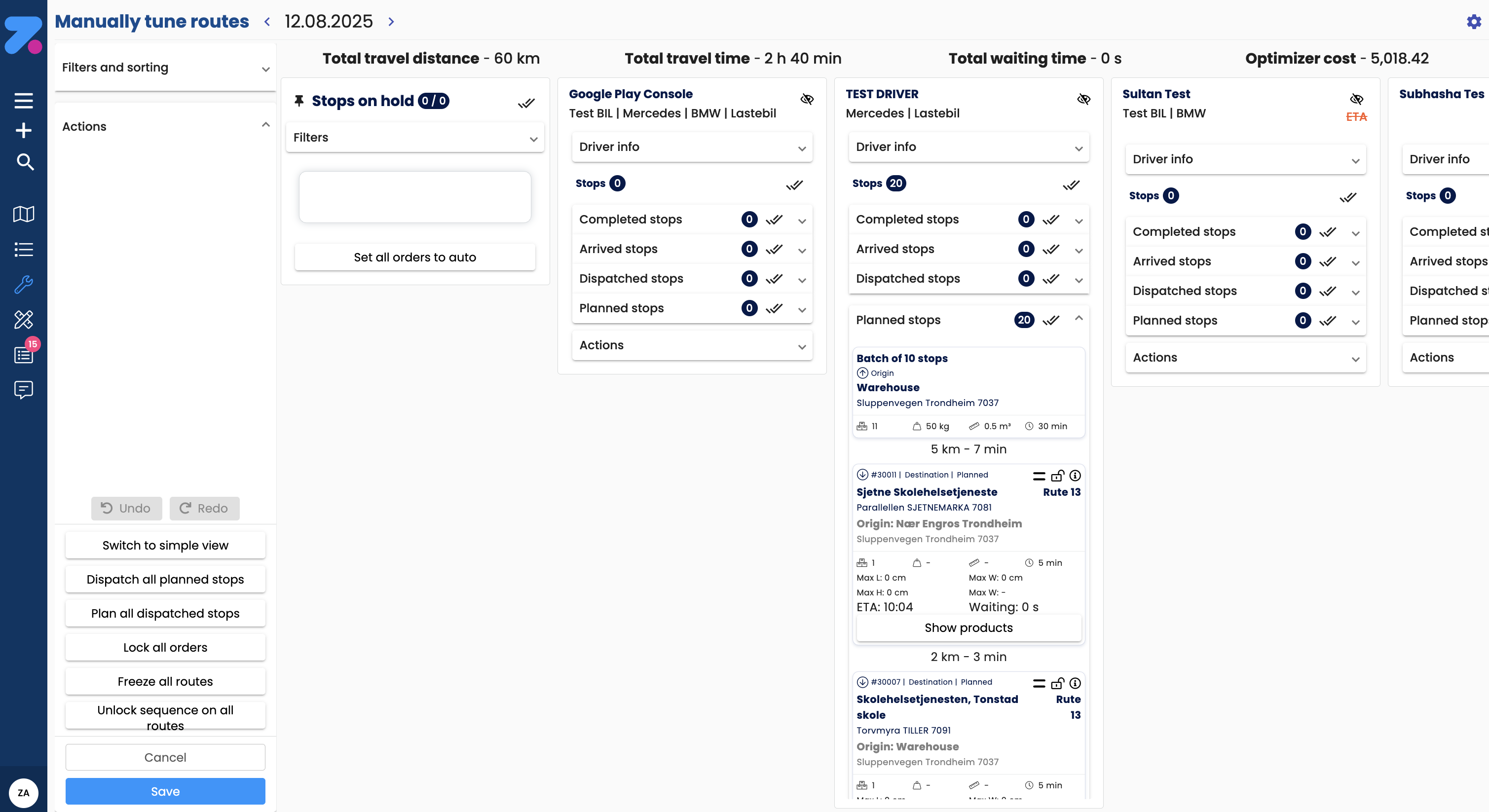Collapse Planned stops in TEST DRIVER column

[x=1079, y=320]
